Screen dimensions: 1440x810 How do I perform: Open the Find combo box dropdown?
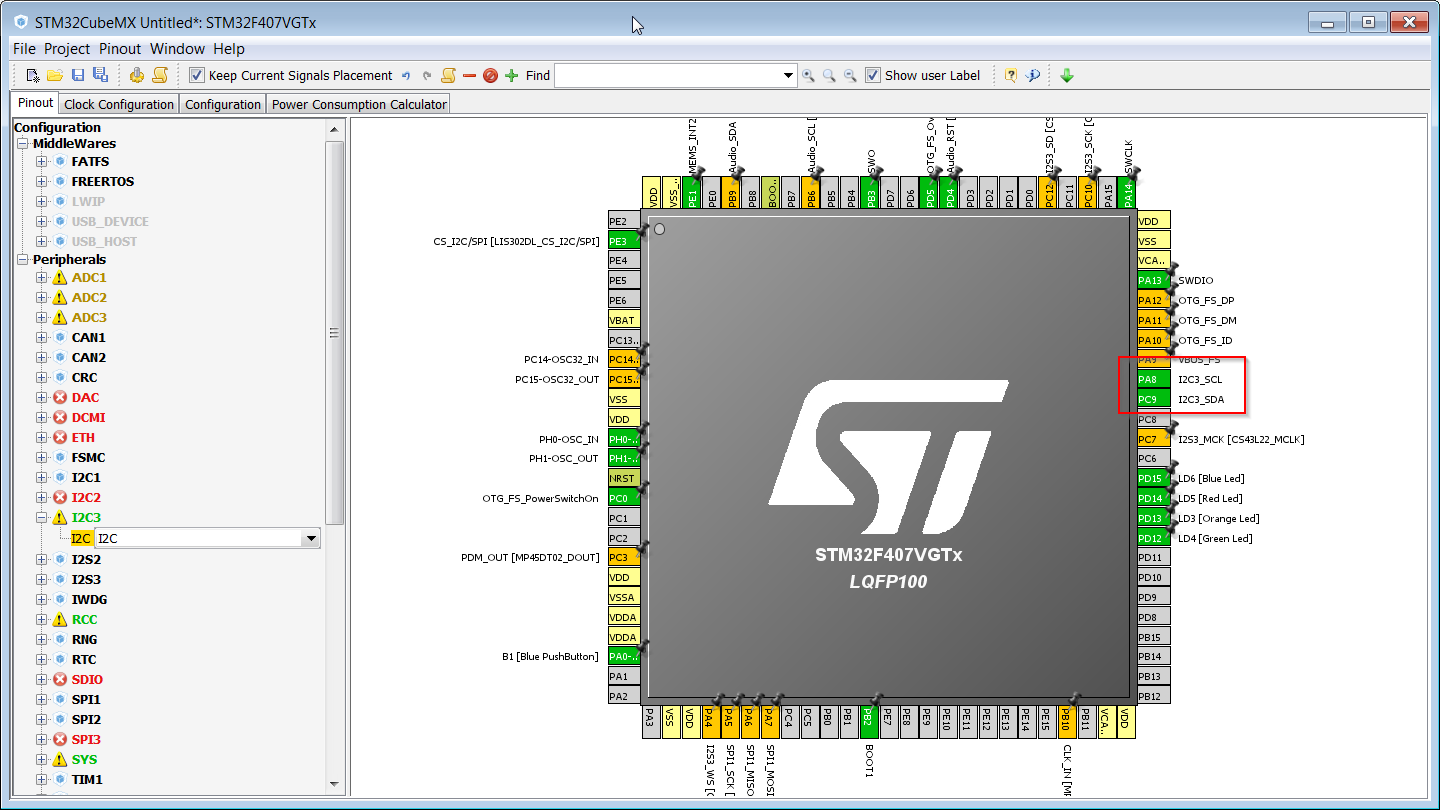(789, 75)
